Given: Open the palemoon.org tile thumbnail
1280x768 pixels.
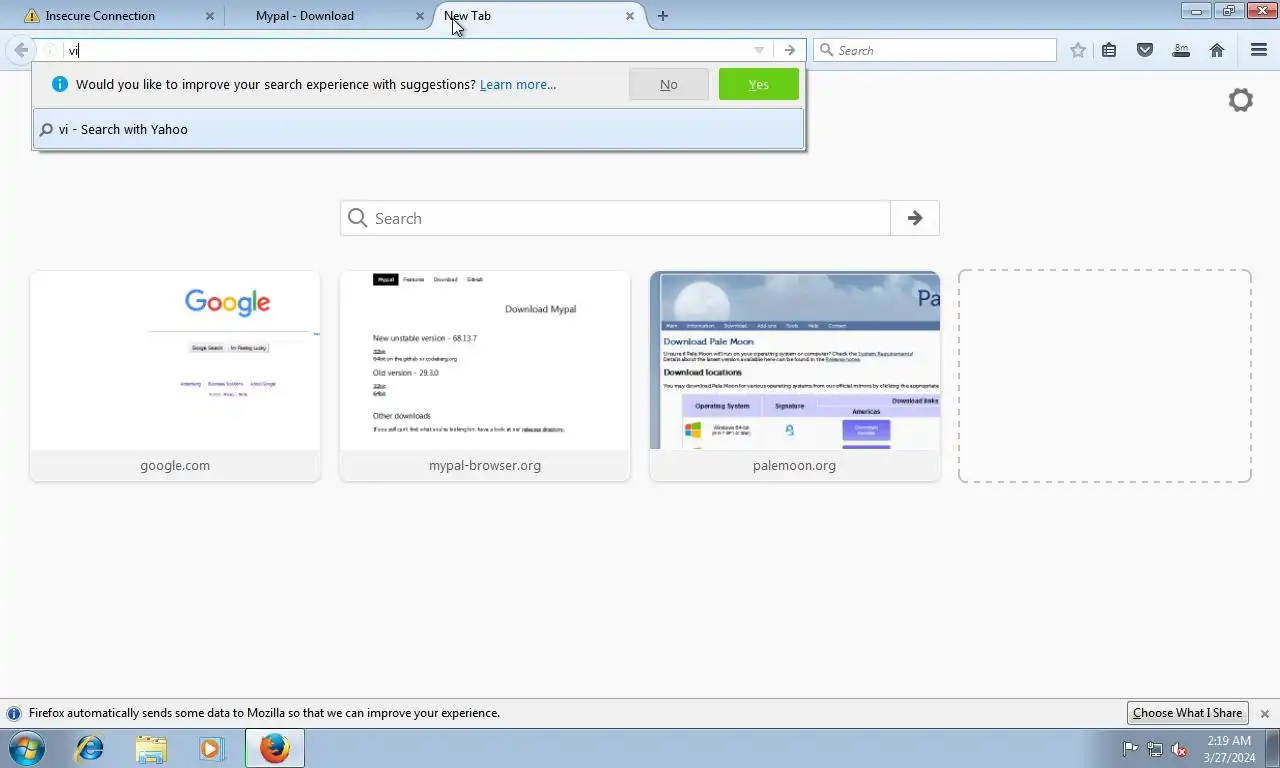Looking at the screenshot, I should point(795,361).
